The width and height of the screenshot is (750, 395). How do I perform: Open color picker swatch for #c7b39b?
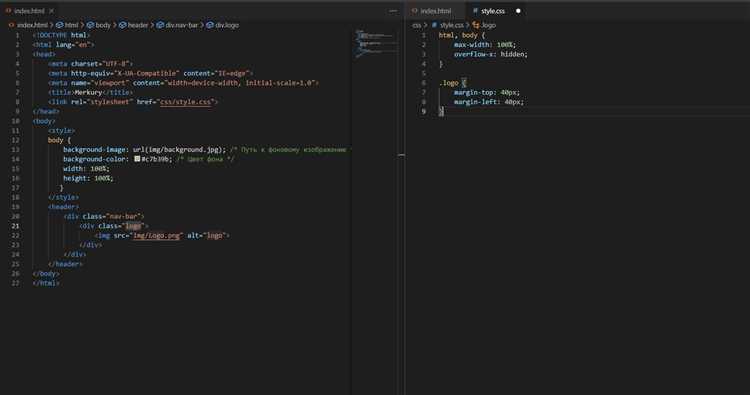tap(137, 159)
